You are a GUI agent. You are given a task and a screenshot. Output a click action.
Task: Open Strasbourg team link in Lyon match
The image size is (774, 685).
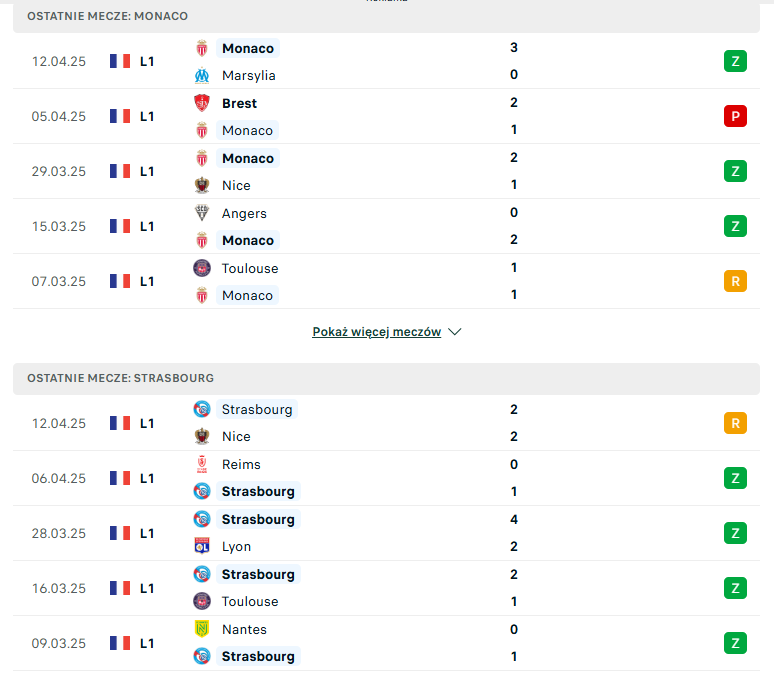258,519
